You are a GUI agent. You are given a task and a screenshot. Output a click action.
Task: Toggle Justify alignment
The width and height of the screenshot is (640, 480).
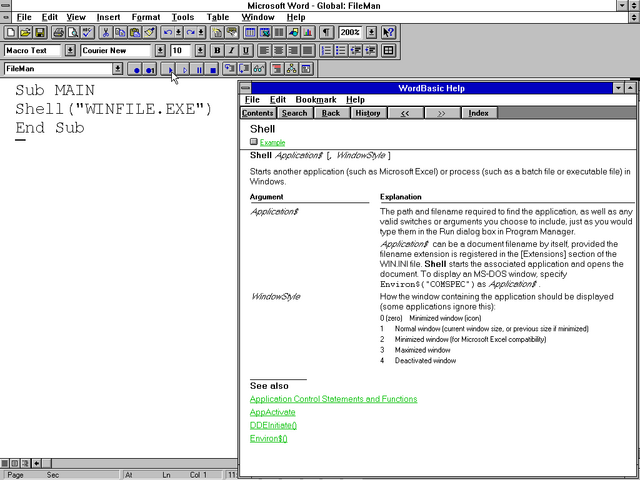(308, 51)
